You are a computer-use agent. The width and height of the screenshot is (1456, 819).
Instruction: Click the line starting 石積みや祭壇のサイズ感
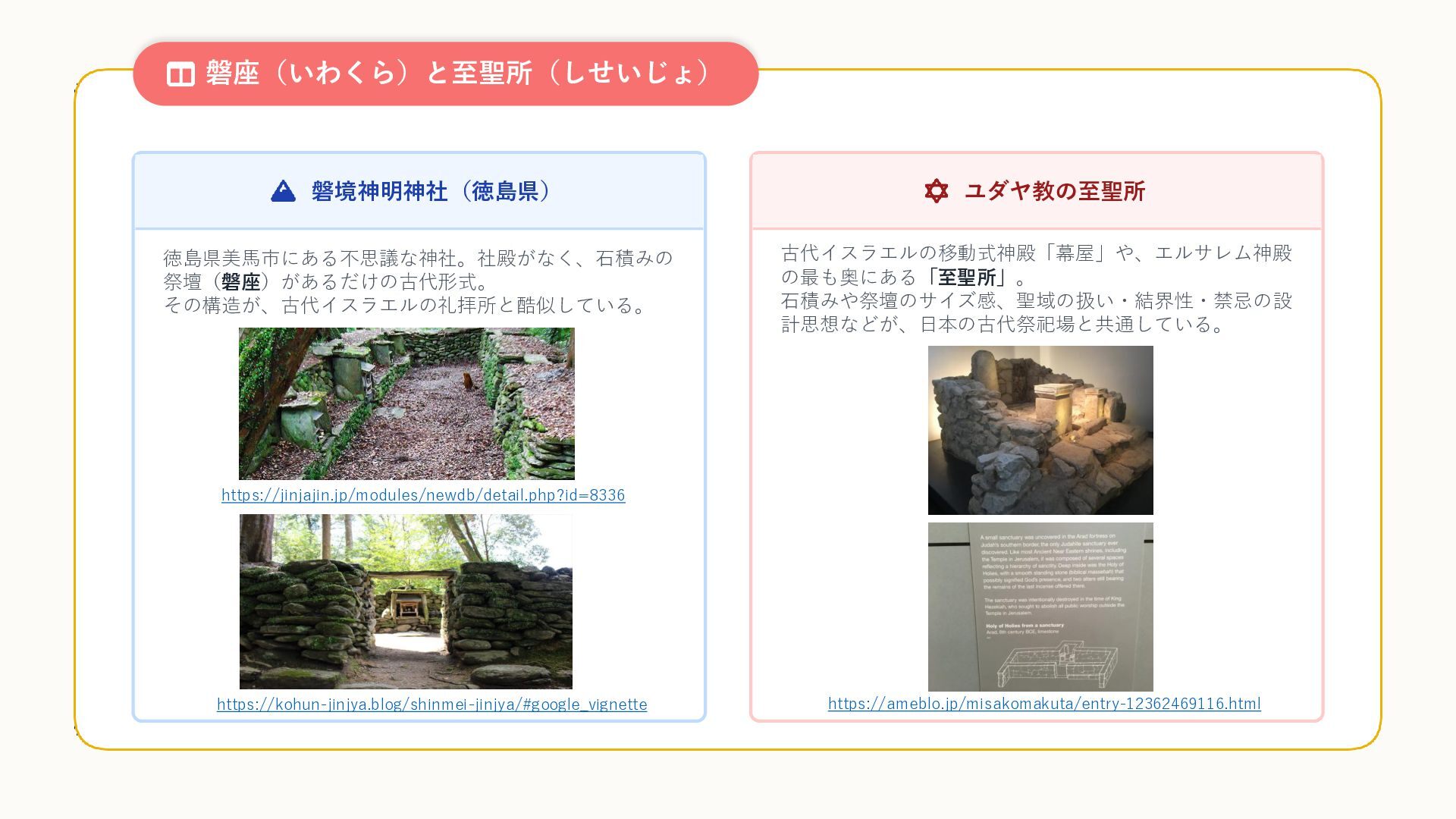tap(1036, 301)
